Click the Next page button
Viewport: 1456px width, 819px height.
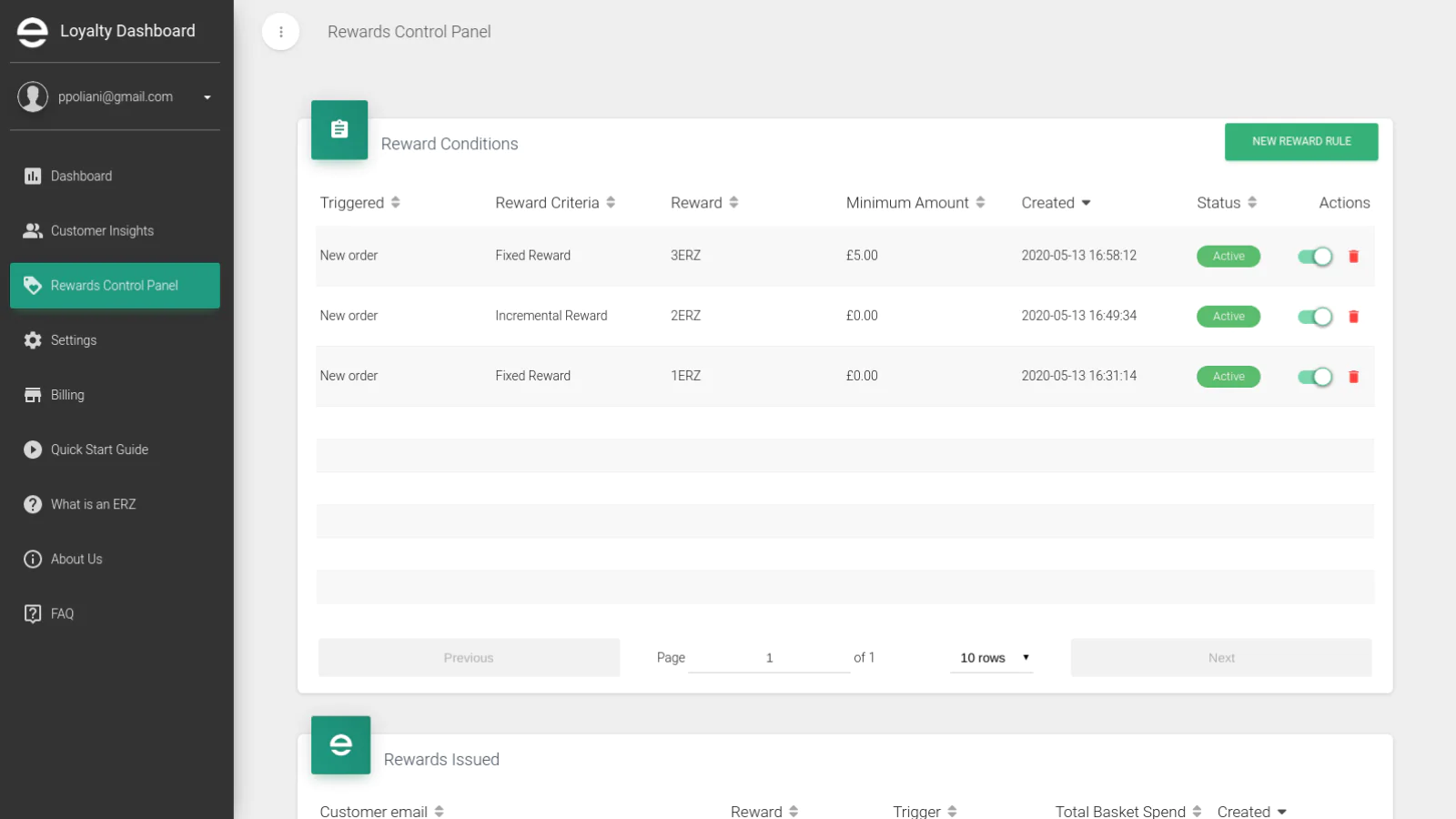(1220, 658)
